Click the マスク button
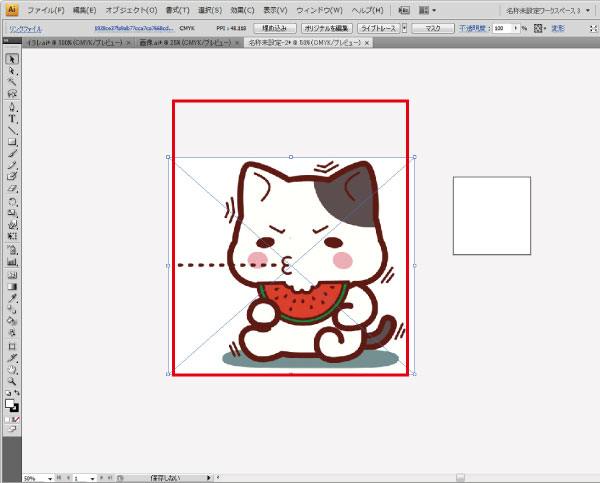 (x=433, y=28)
